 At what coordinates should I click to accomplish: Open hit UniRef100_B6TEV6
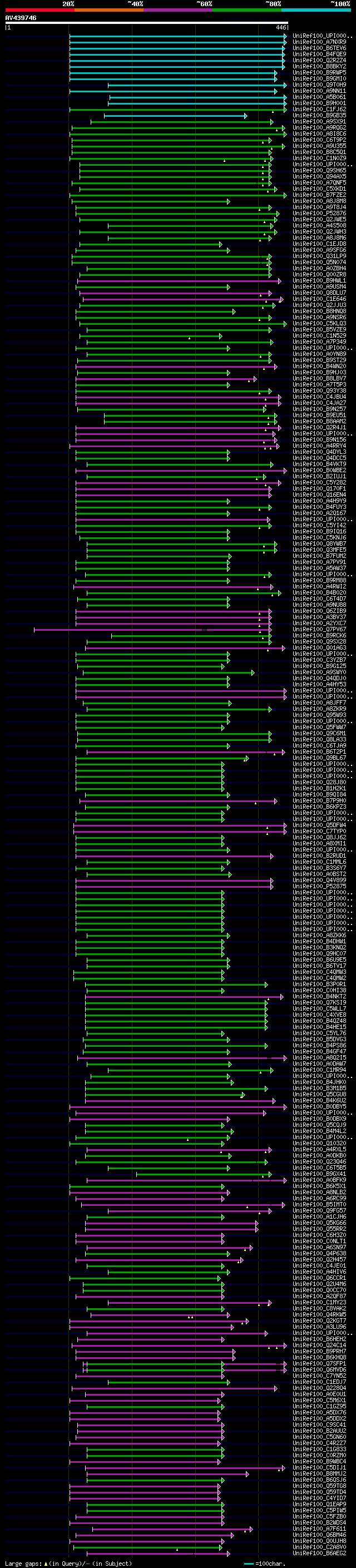coord(319,48)
